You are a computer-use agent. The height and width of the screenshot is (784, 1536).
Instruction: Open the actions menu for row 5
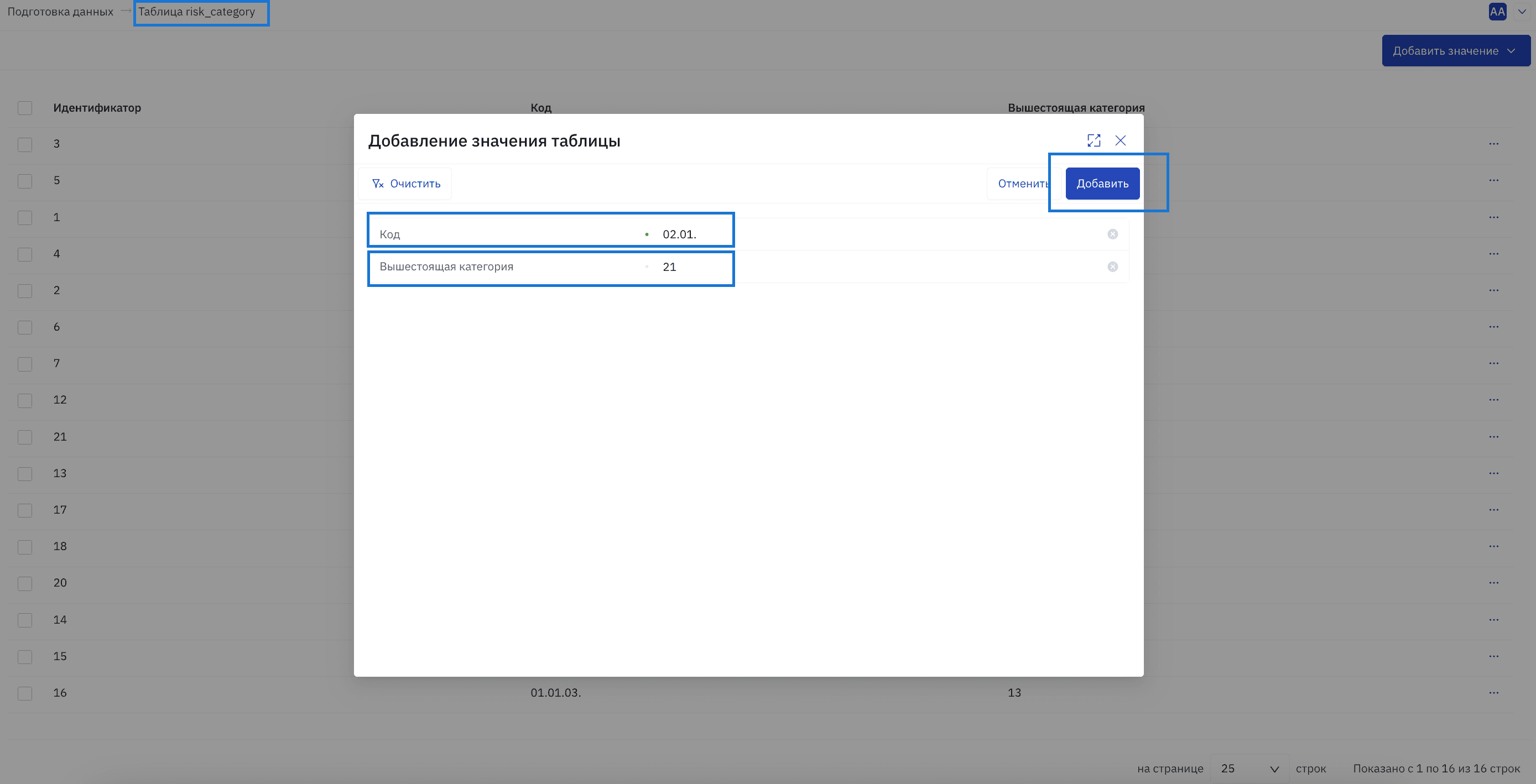[x=1493, y=180]
